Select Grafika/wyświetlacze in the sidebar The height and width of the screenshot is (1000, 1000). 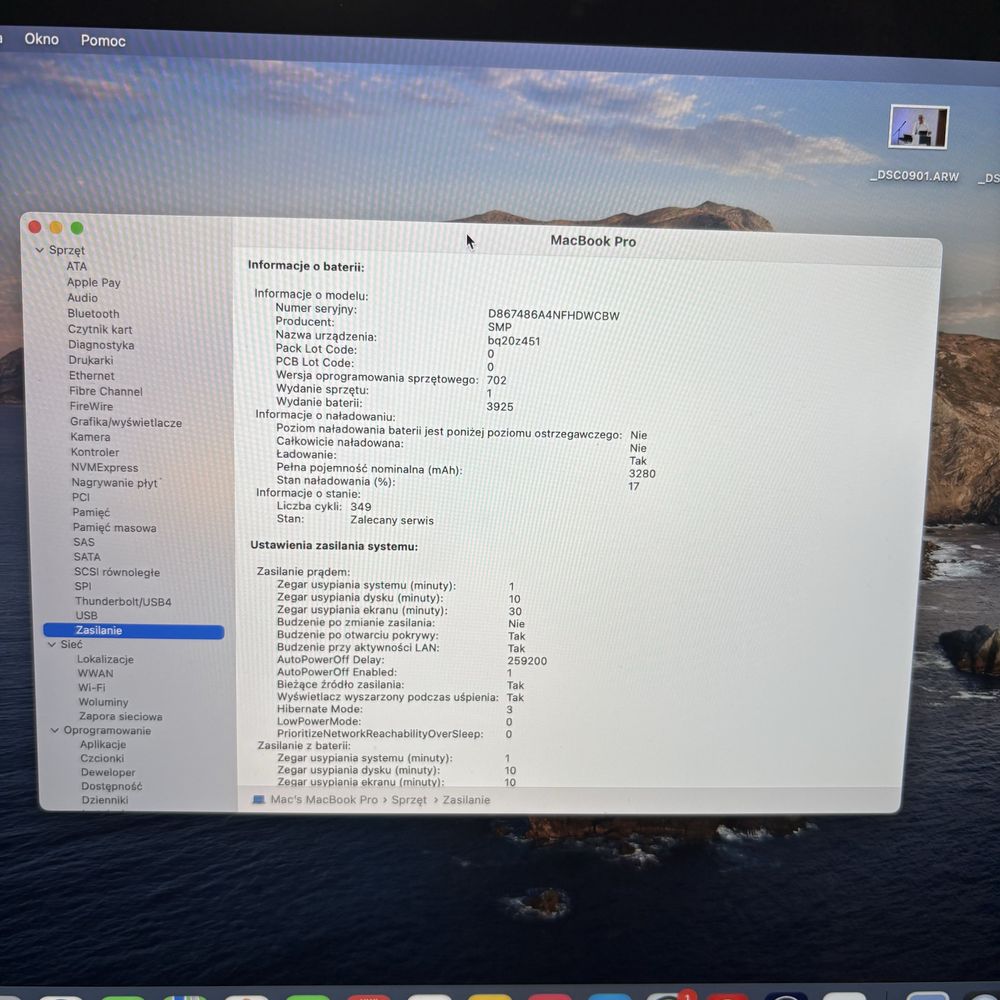click(126, 422)
